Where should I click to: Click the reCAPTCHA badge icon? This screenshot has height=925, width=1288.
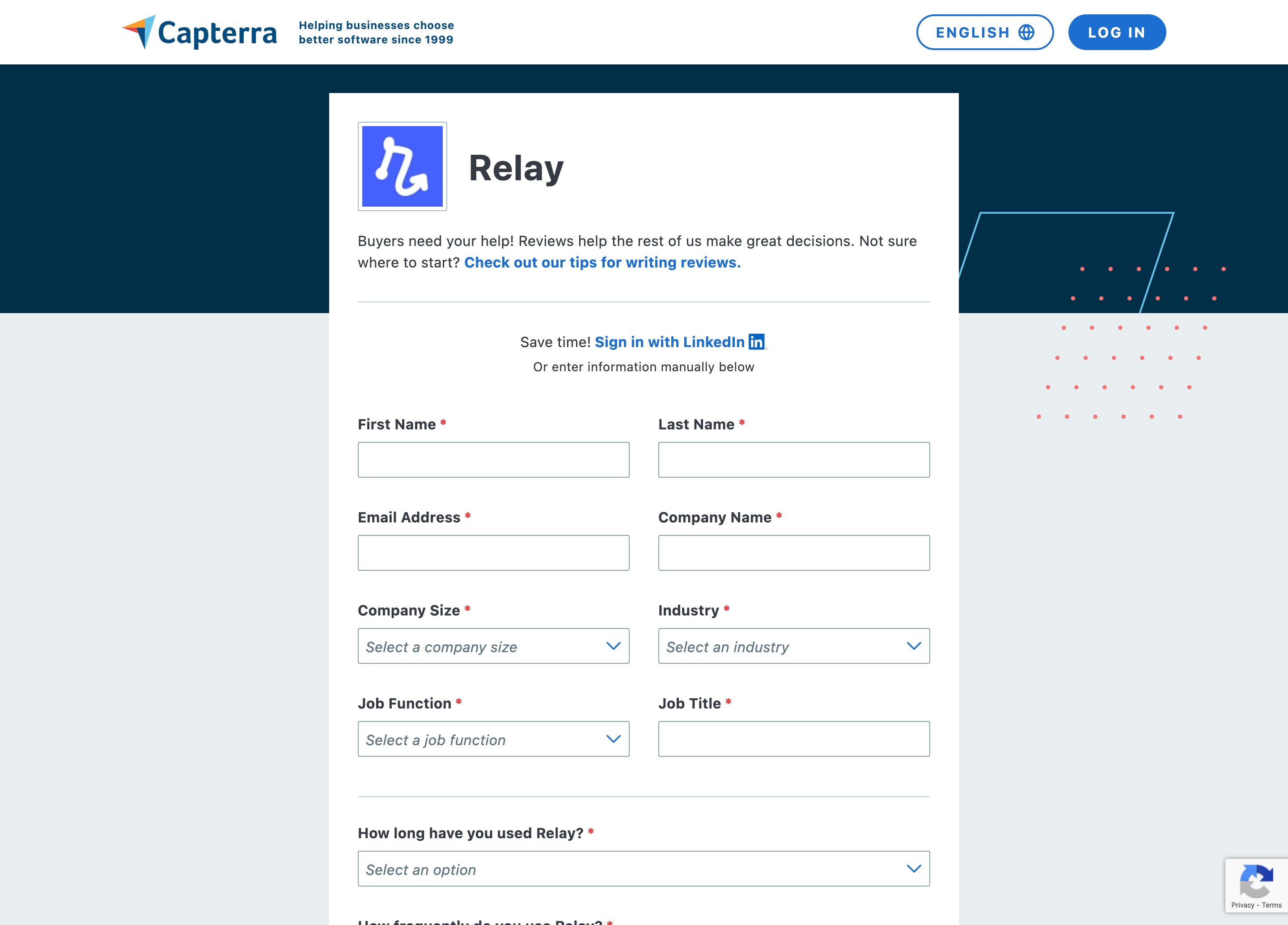(x=1256, y=880)
